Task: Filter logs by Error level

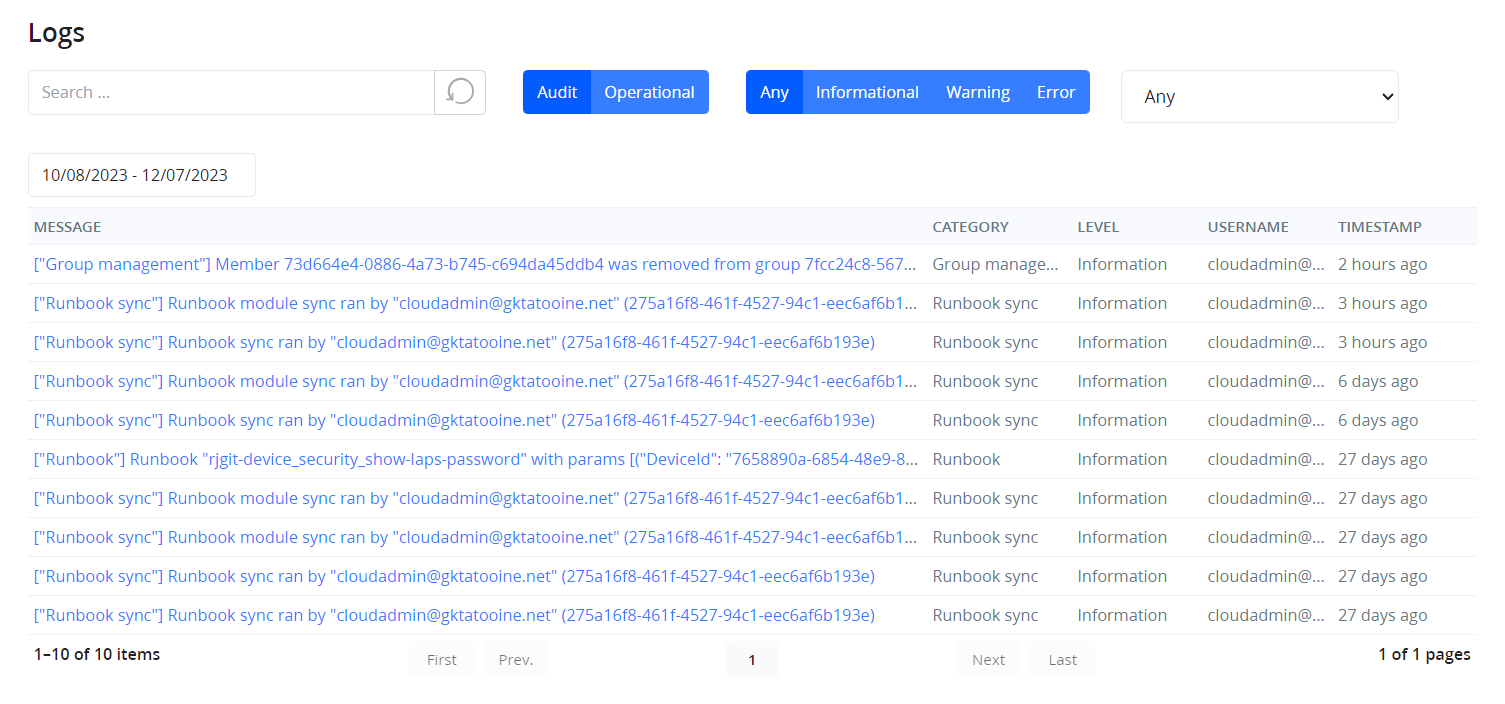Action: (1055, 92)
